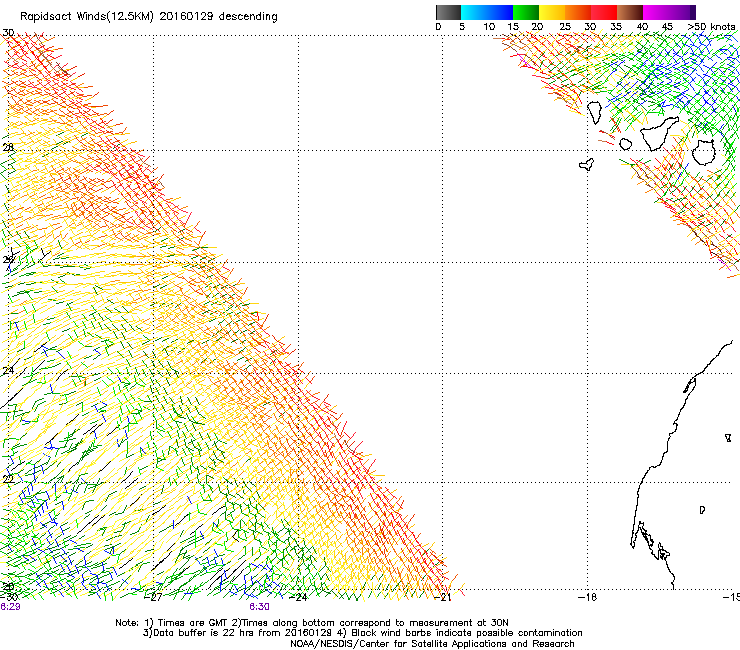Choose the brown 35-40 knots legend segment
Screen dimensions: 740x650
[x=630, y=12]
